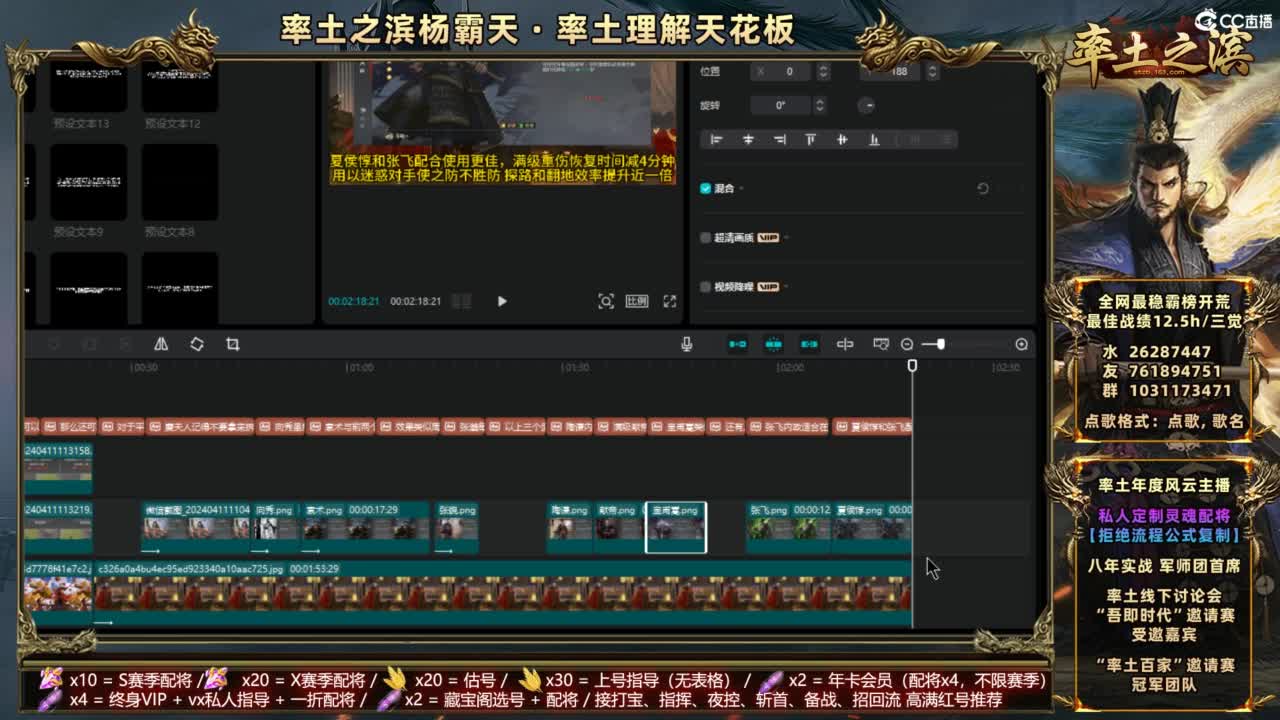Toggle main track magnet
This screenshot has width=1280, height=720.
click(738, 344)
